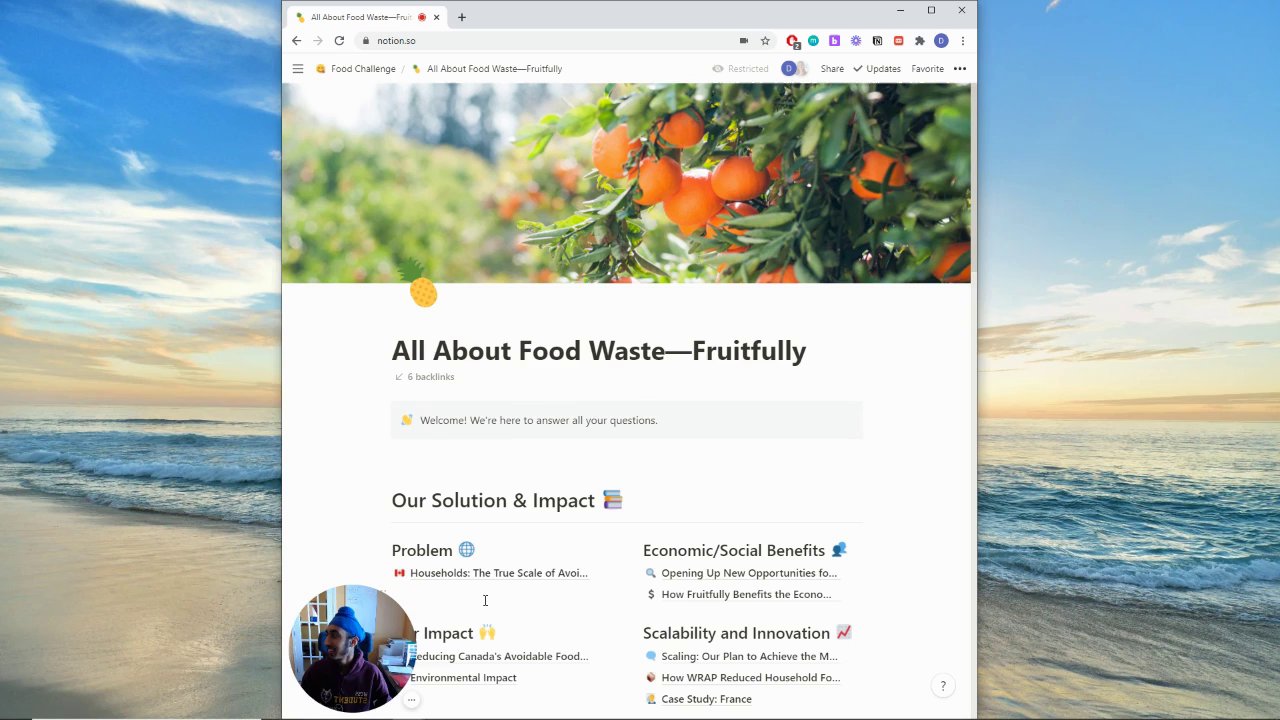
Task: Click the 'Our Solution & Impact' heading
Action: pos(507,500)
